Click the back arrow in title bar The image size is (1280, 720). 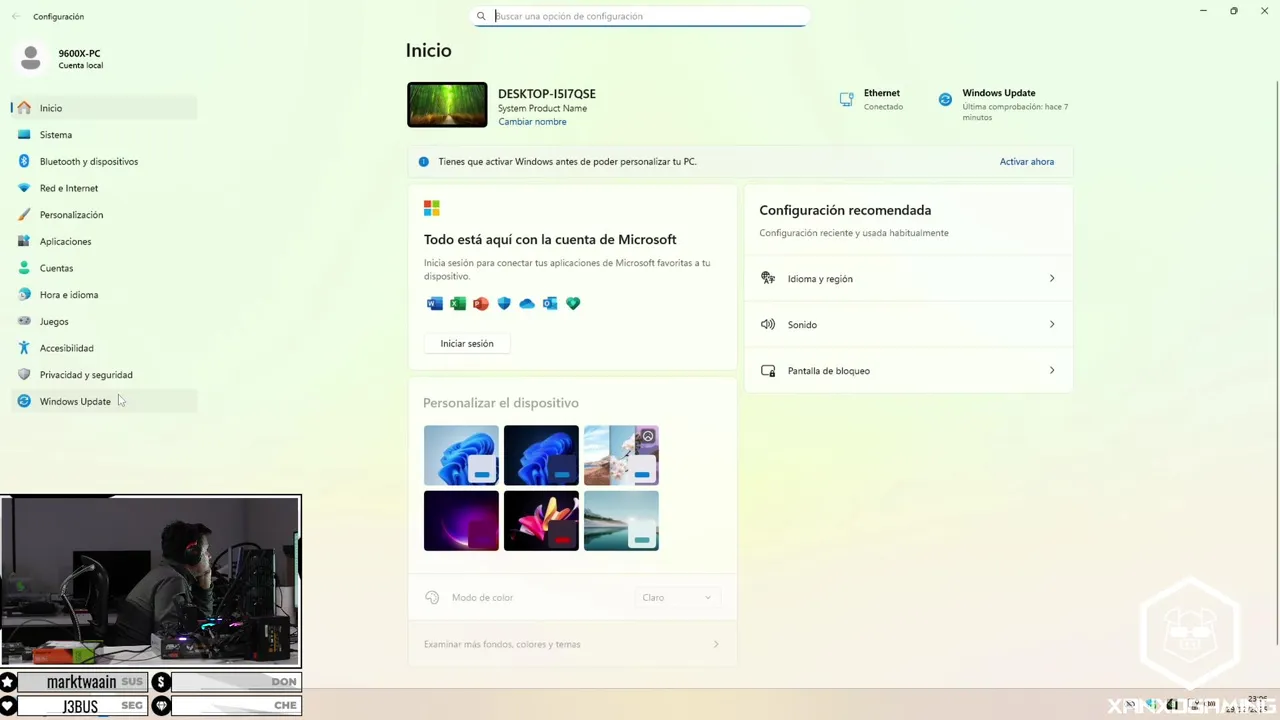[16, 16]
